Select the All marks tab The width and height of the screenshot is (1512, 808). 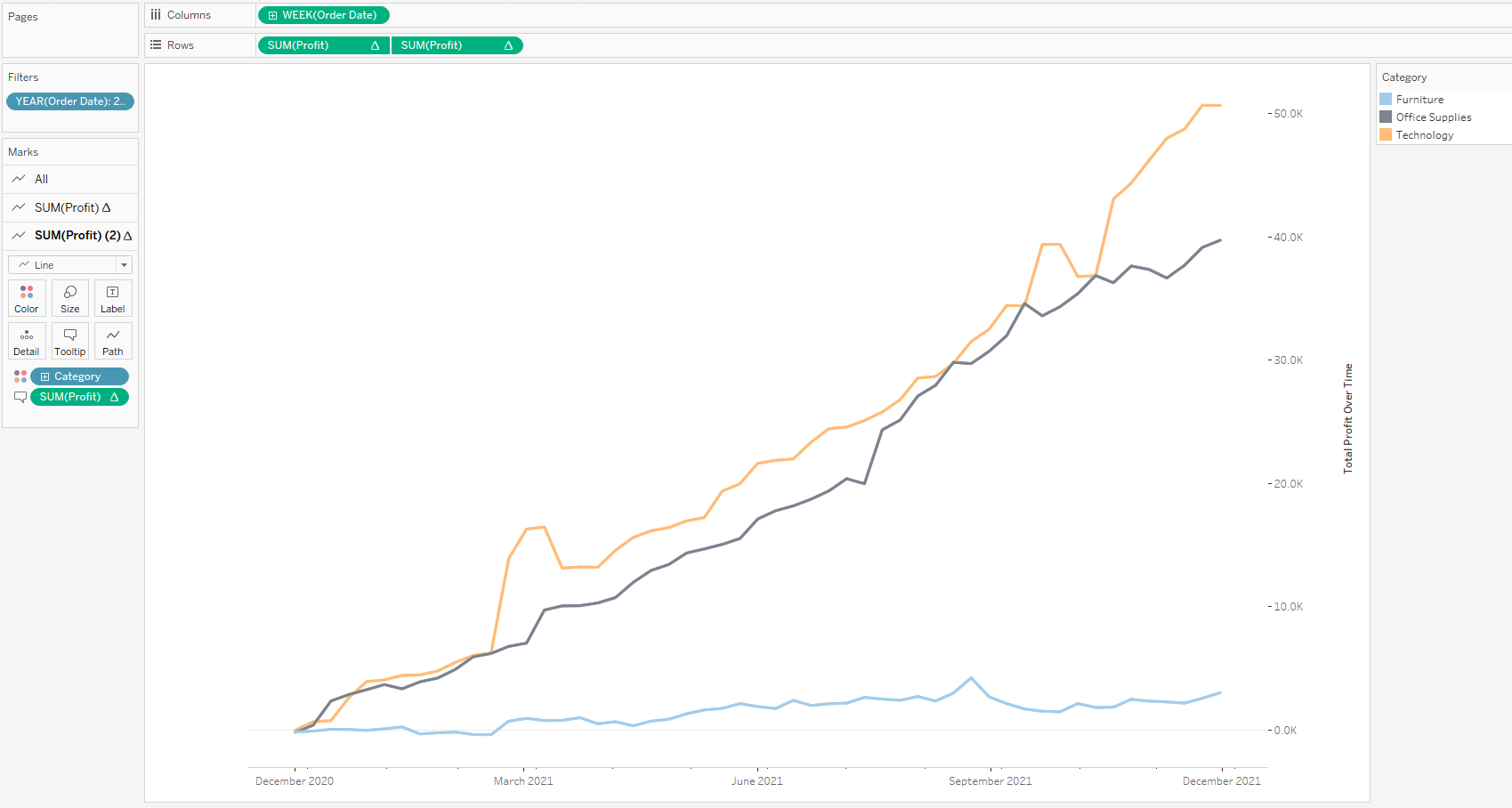click(41, 179)
